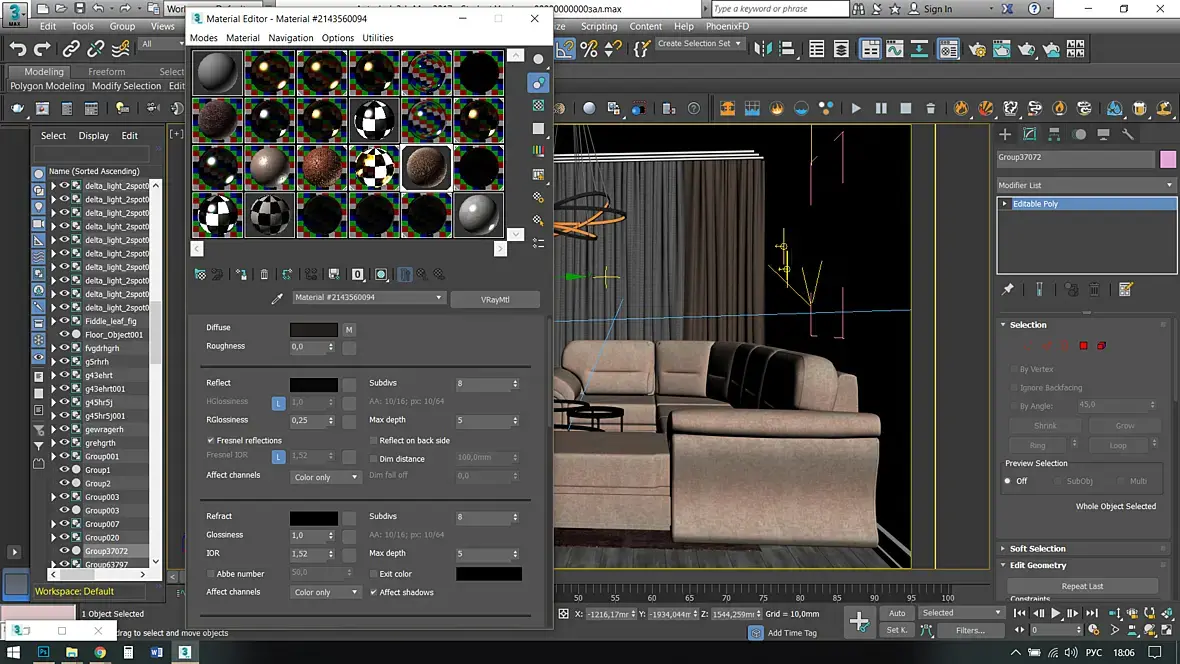Screen dimensions: 1180x664
Task: Toggle the Affect shadows checkbox
Action: 374,592
